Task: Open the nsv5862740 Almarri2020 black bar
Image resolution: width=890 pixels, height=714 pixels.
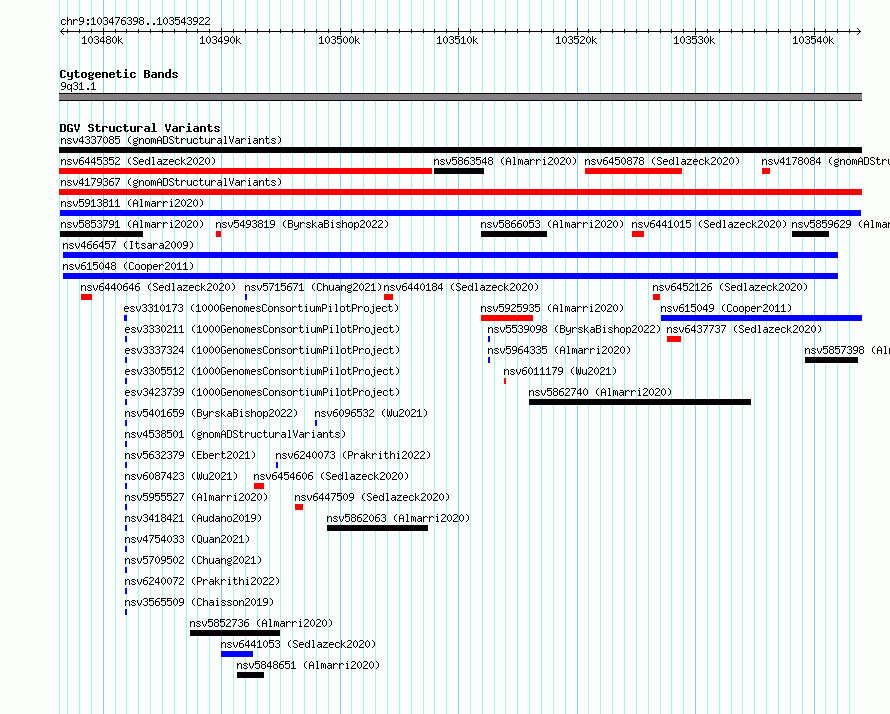Action: [640, 402]
